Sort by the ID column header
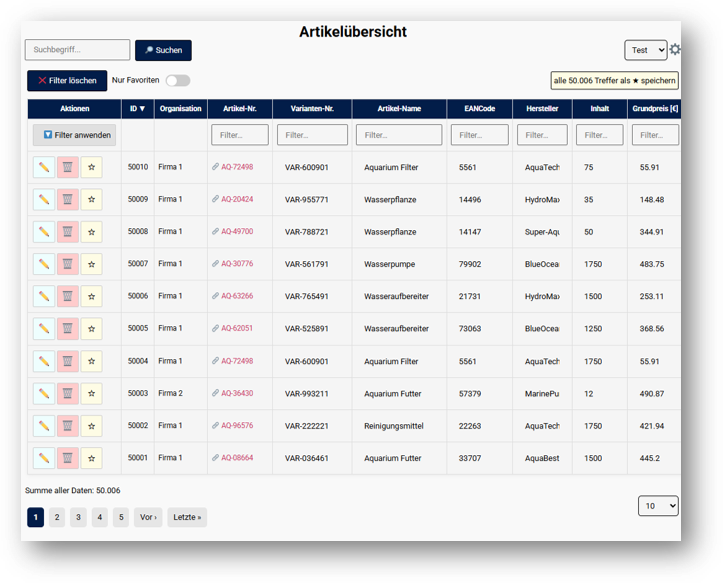Screen dimensions: 723x583 click(137, 108)
